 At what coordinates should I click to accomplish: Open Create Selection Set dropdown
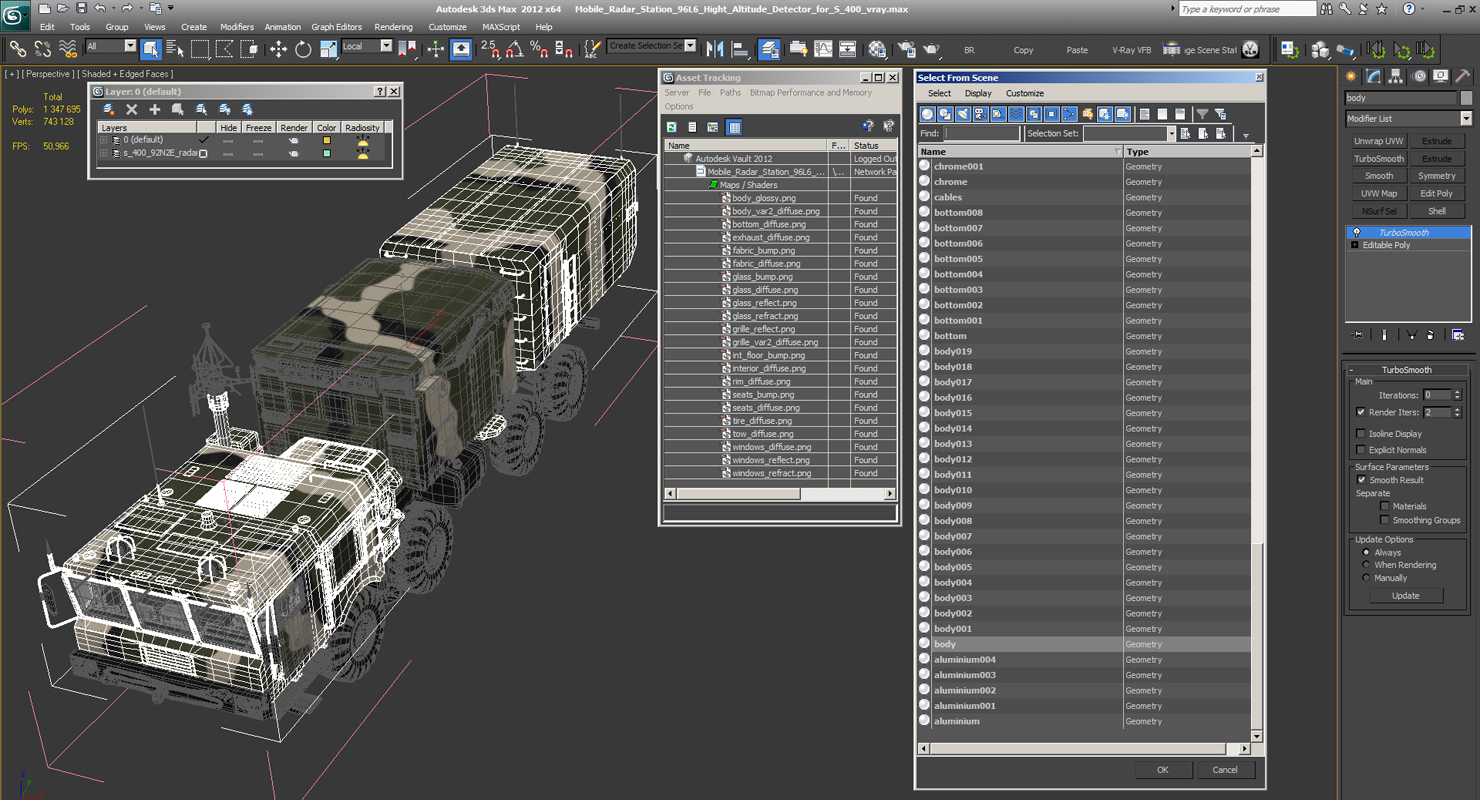pos(652,46)
